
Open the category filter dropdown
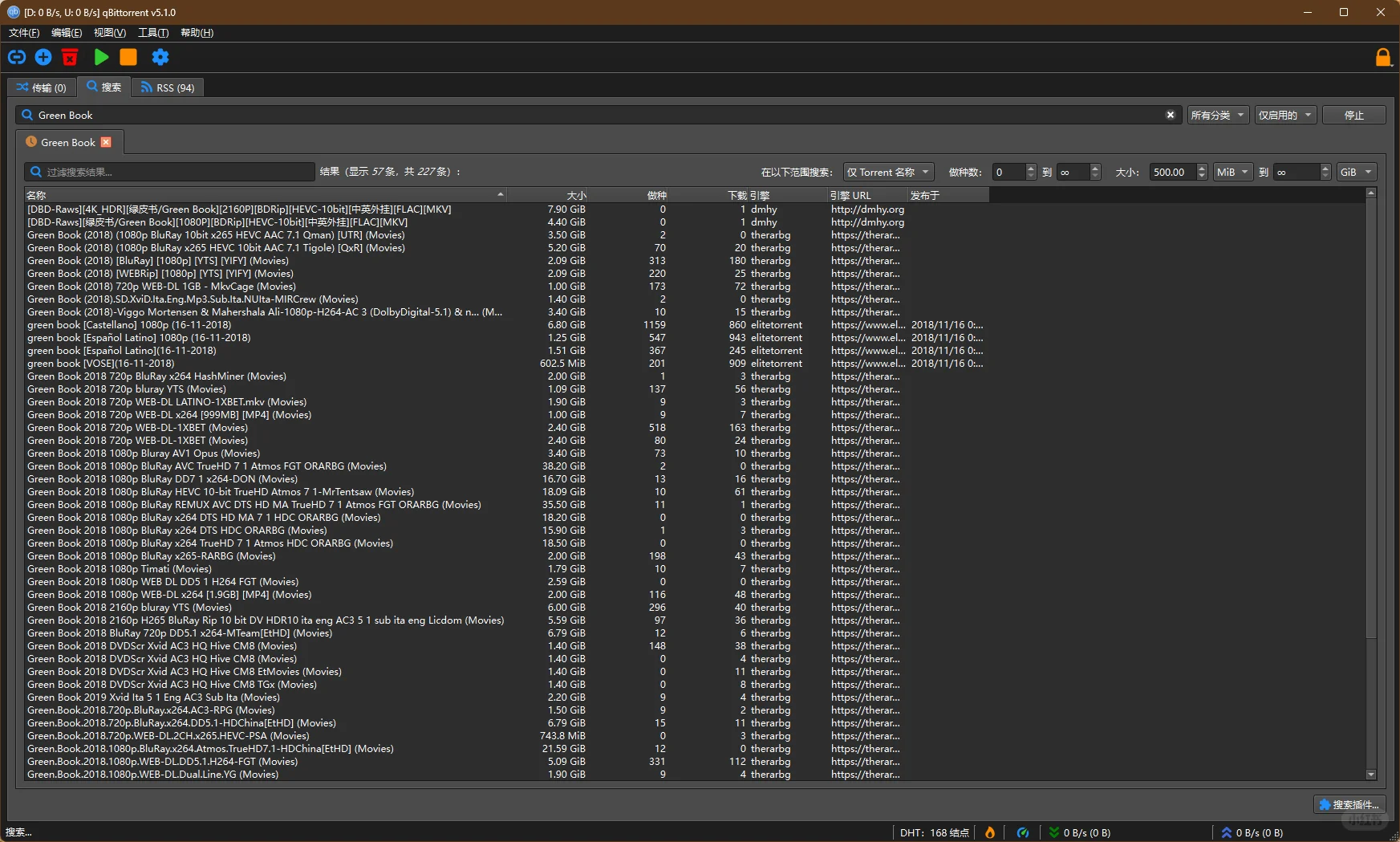point(1218,115)
